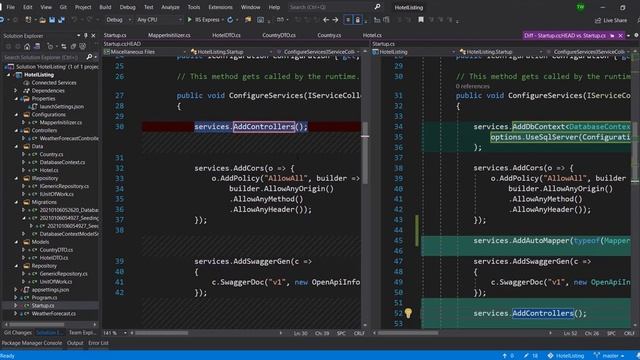
Task: Click the Save All toolbar icon
Action: click(61, 20)
